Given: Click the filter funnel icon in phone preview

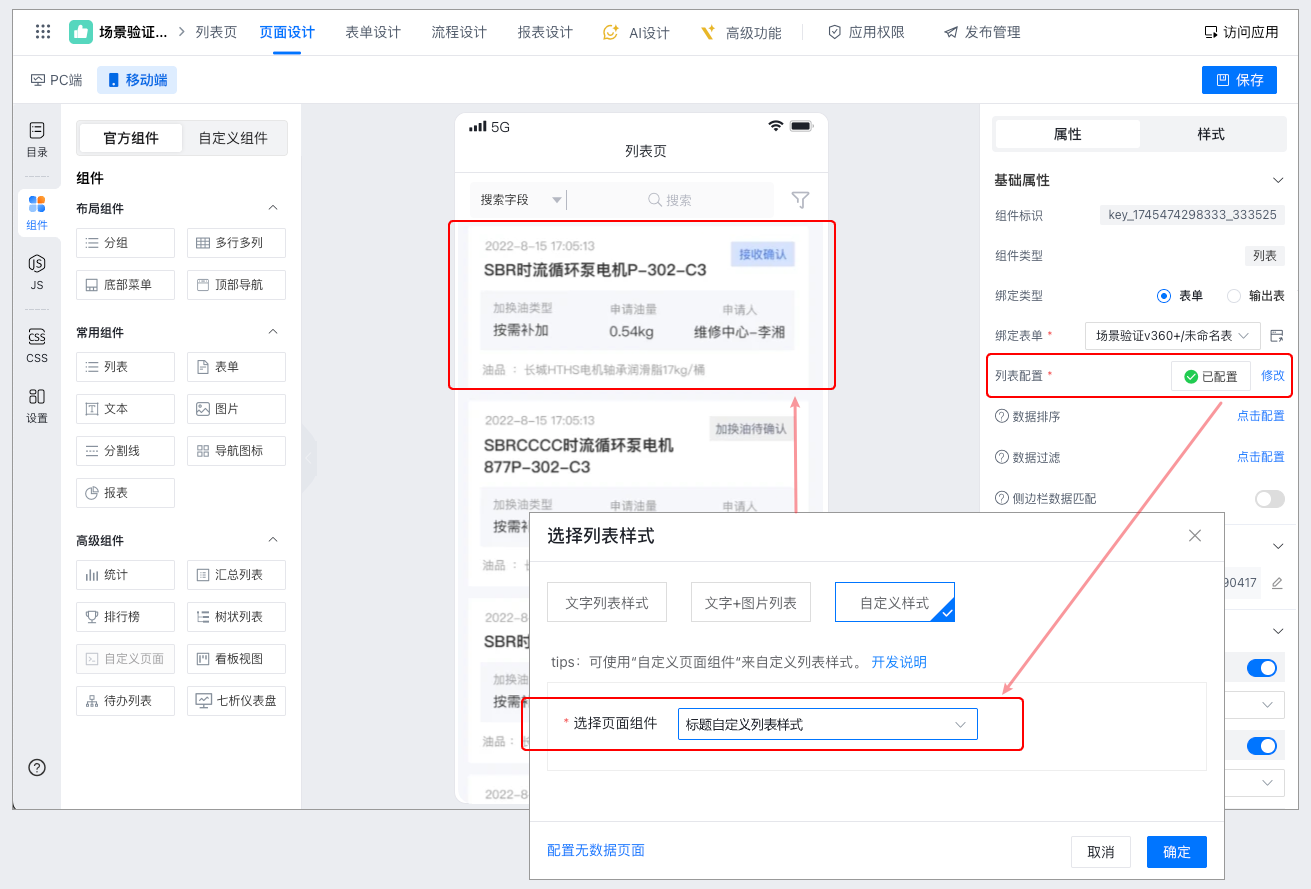Looking at the screenshot, I should tap(800, 200).
